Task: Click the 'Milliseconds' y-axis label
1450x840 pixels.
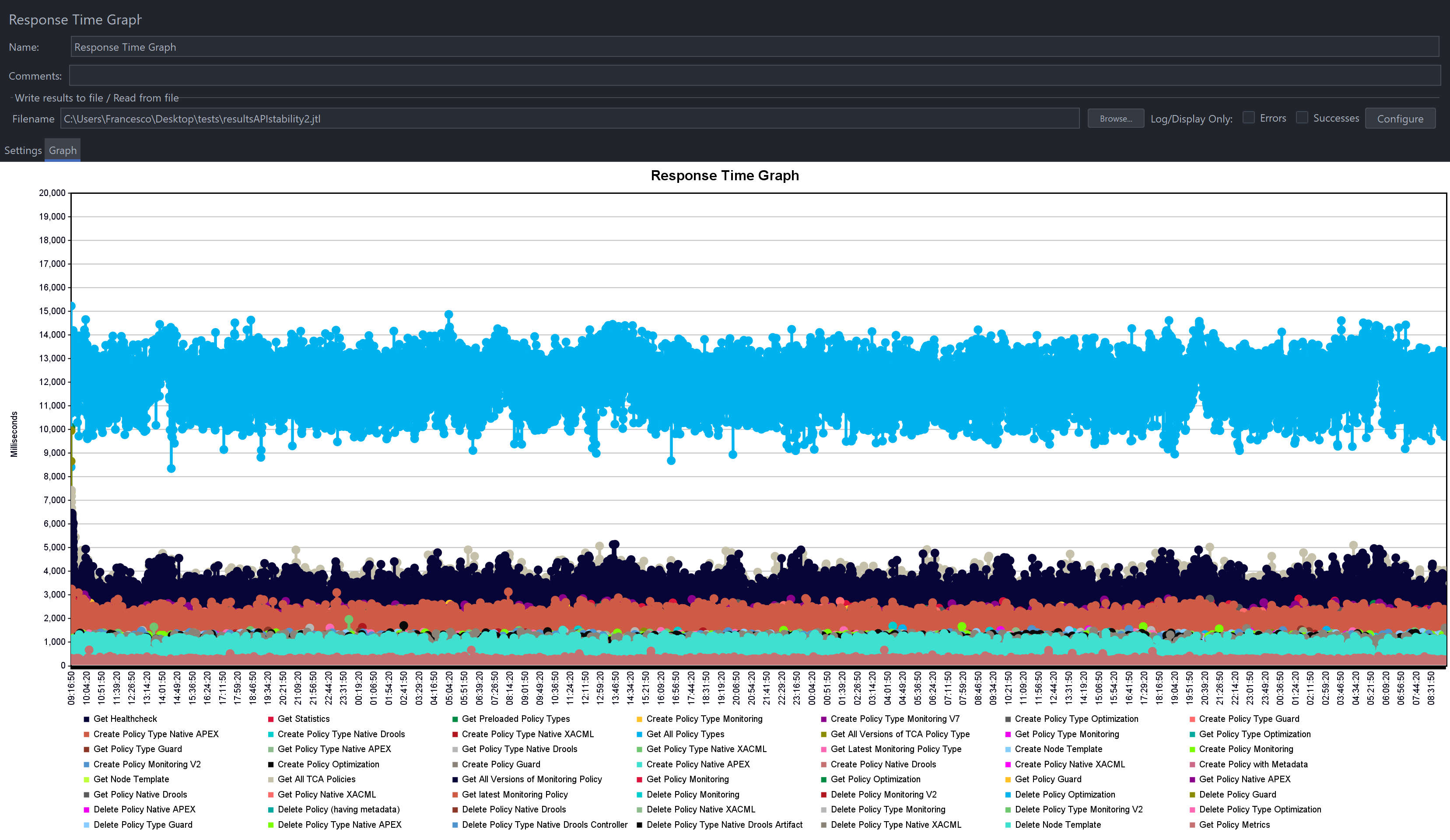Action: (x=14, y=434)
